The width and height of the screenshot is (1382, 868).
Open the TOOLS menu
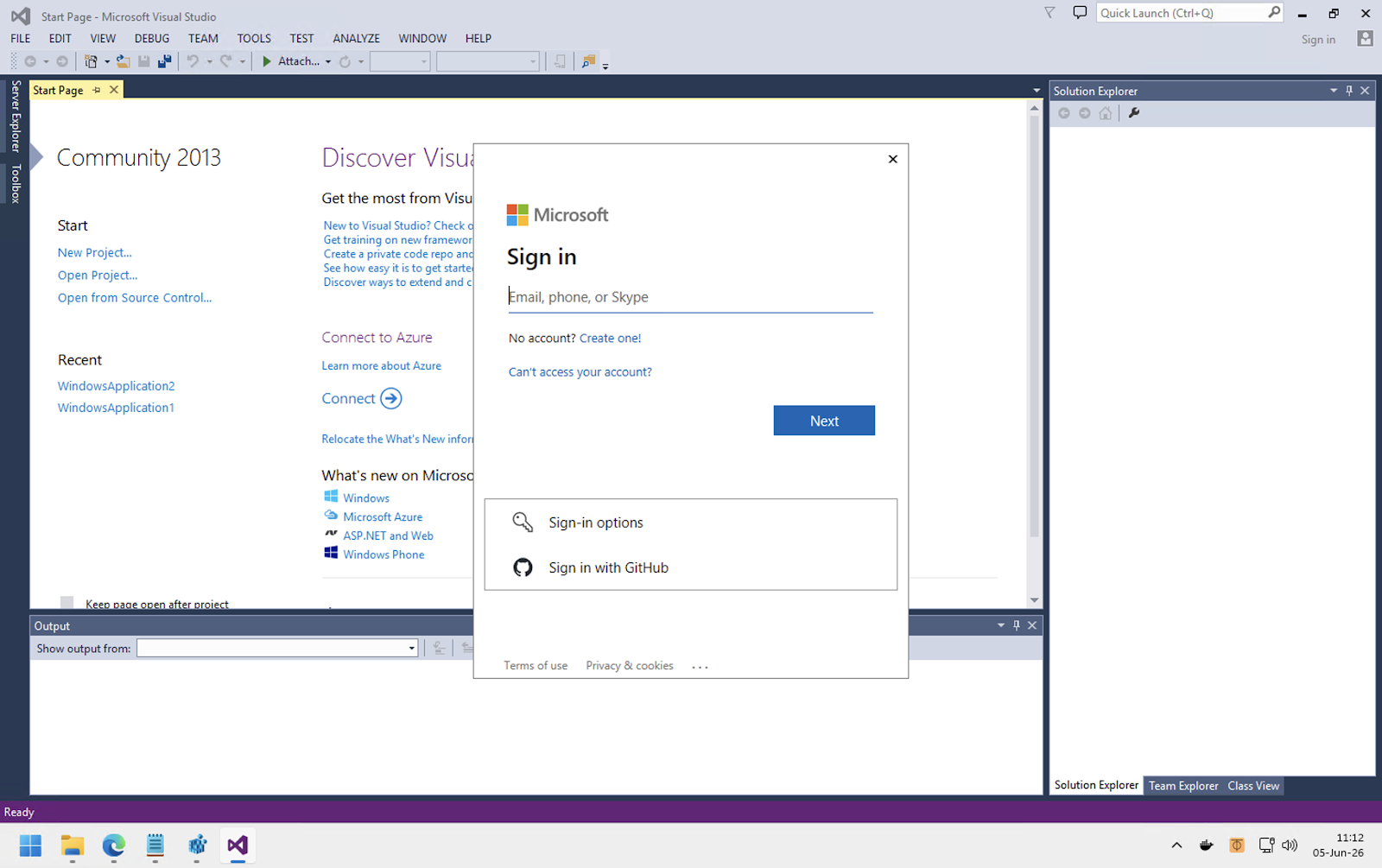pyautogui.click(x=254, y=39)
